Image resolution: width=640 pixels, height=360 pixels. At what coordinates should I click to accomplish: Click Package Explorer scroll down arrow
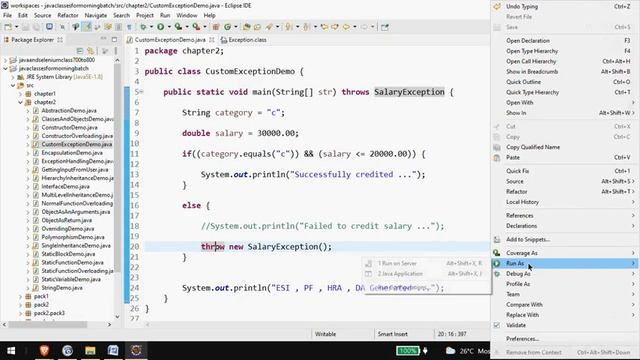117,317
